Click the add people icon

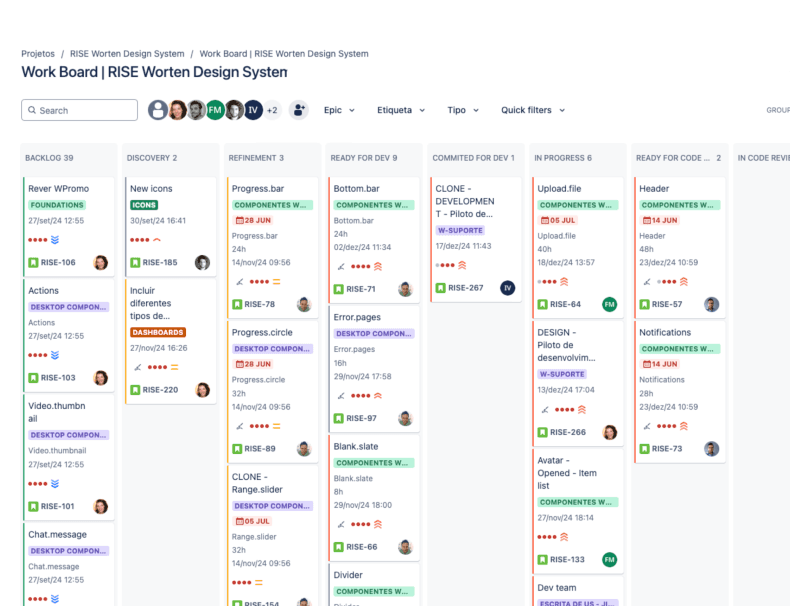298,110
